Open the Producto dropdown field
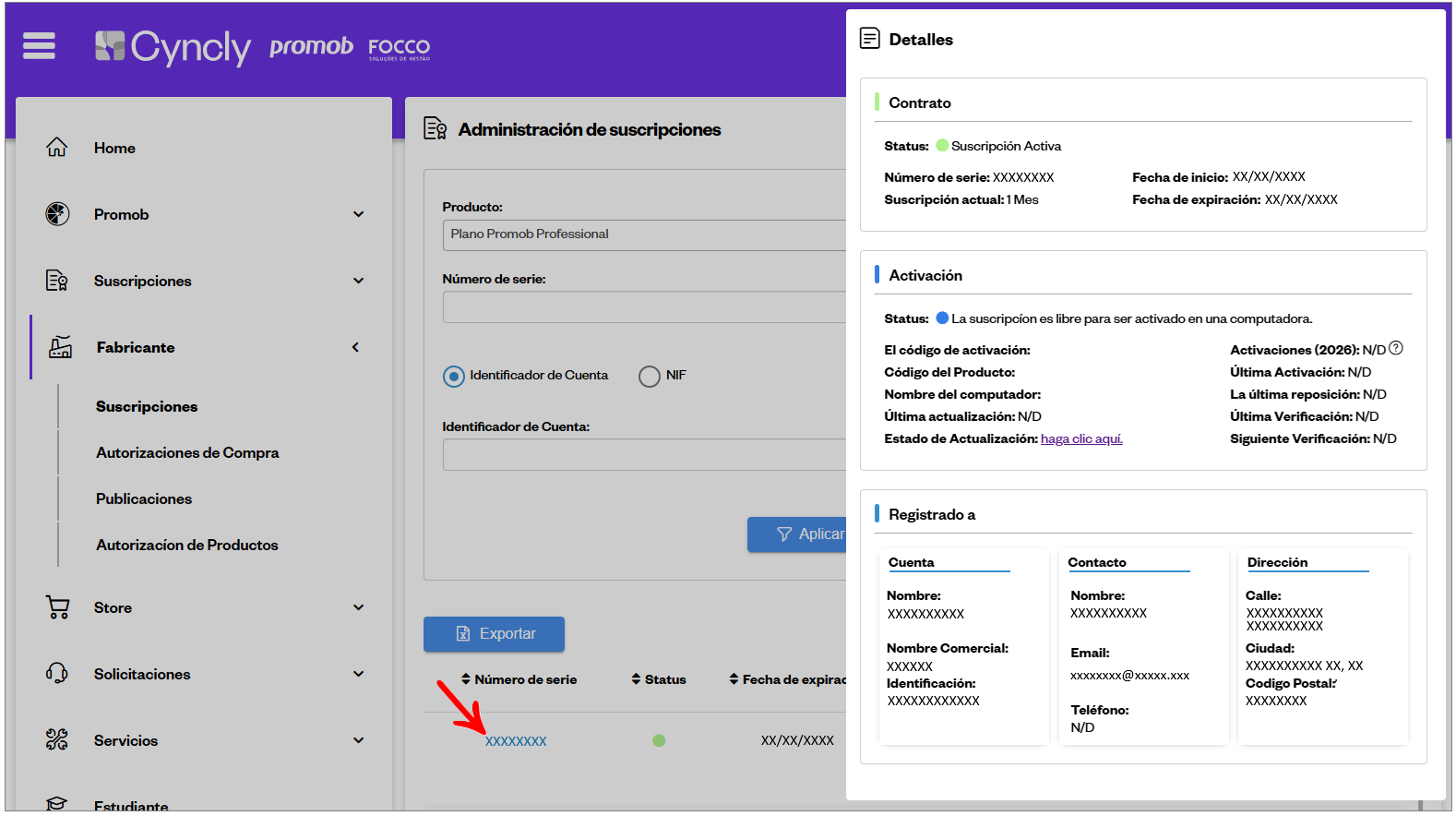Screen dimensions: 1456x816 [645, 234]
